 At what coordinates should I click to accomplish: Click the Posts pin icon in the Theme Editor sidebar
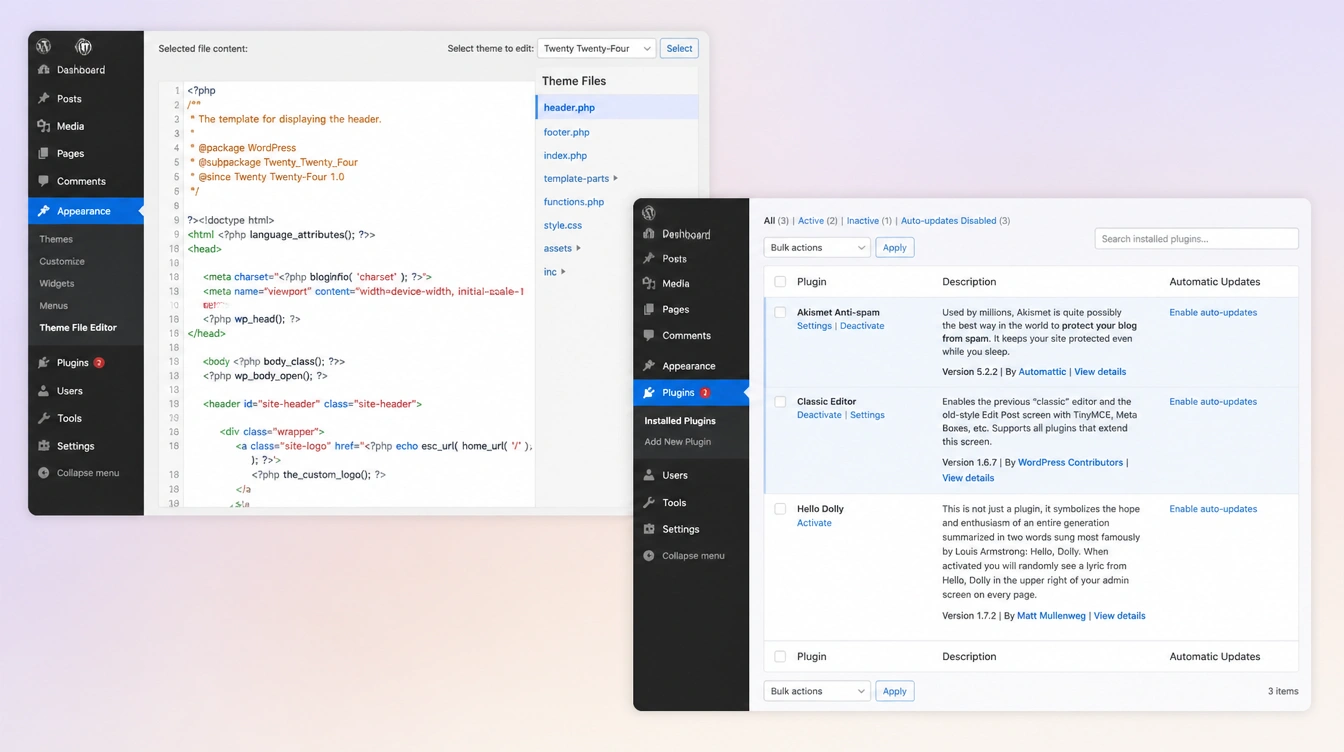tap(44, 99)
